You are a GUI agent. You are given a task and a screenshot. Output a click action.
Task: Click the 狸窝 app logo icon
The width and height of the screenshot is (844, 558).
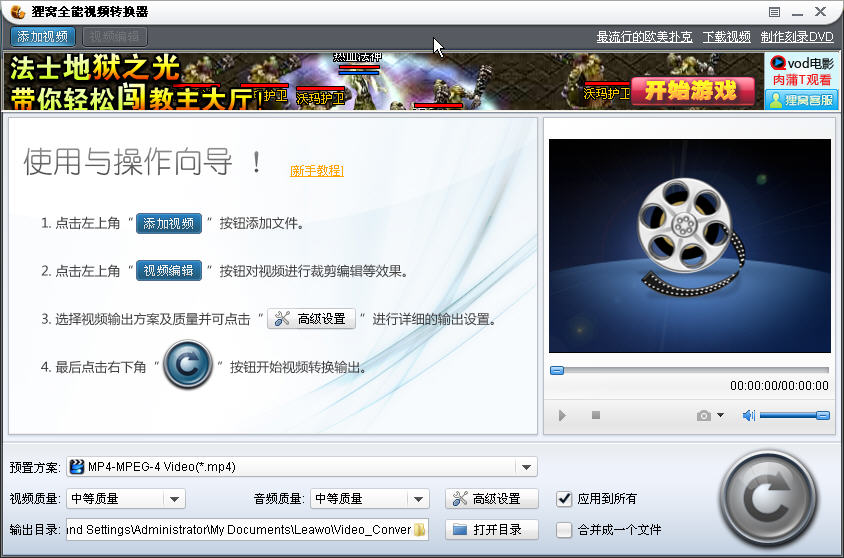pyautogui.click(x=18, y=11)
